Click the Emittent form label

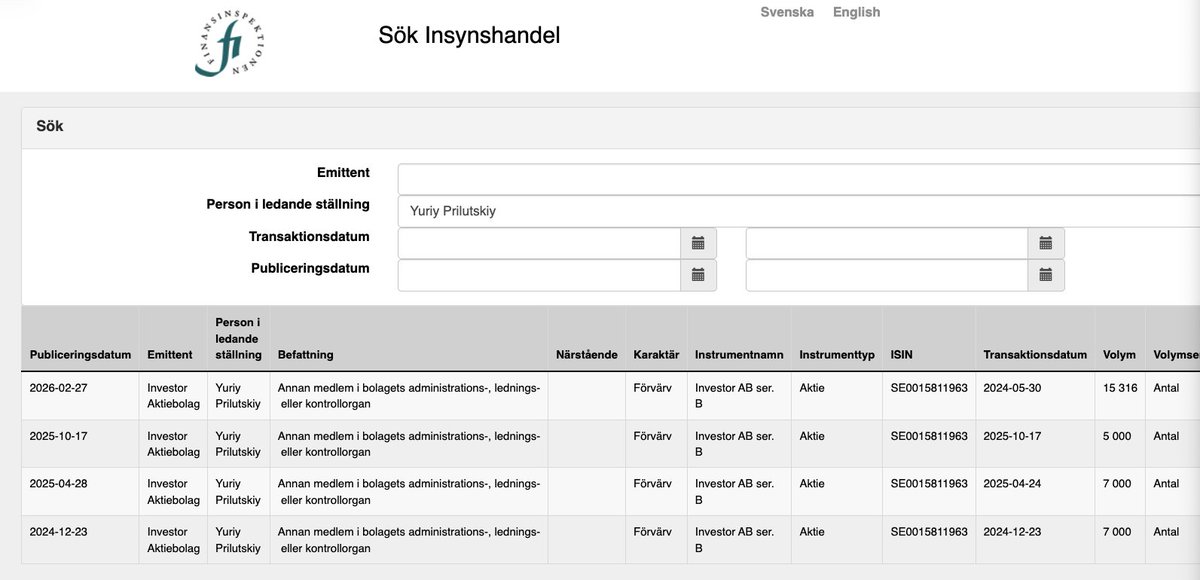[343, 173]
